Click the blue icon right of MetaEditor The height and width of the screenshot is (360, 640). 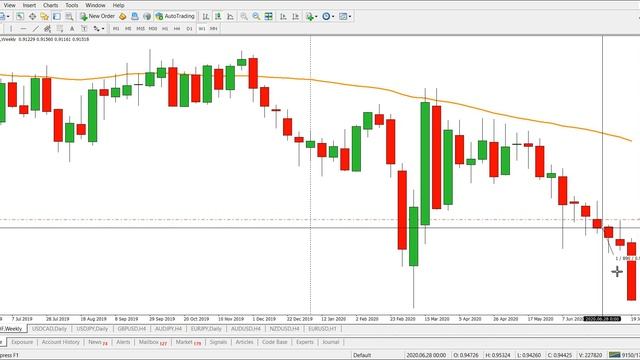click(x=135, y=16)
